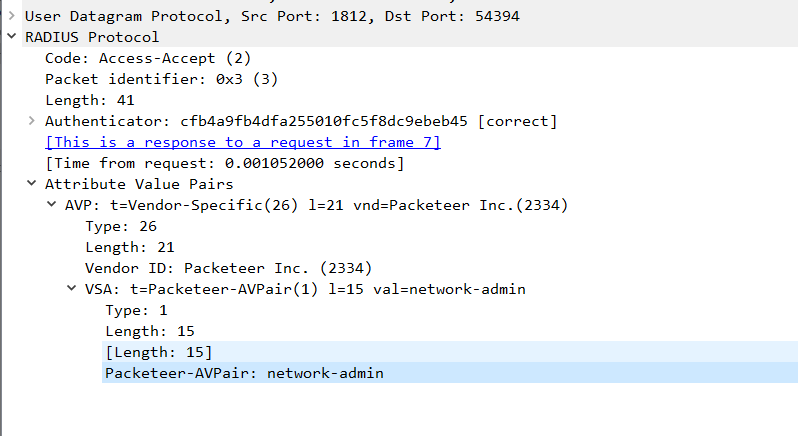Image resolution: width=798 pixels, height=436 pixels.
Task: Select the Code: Access-Accept (2) row
Action: pos(134,58)
